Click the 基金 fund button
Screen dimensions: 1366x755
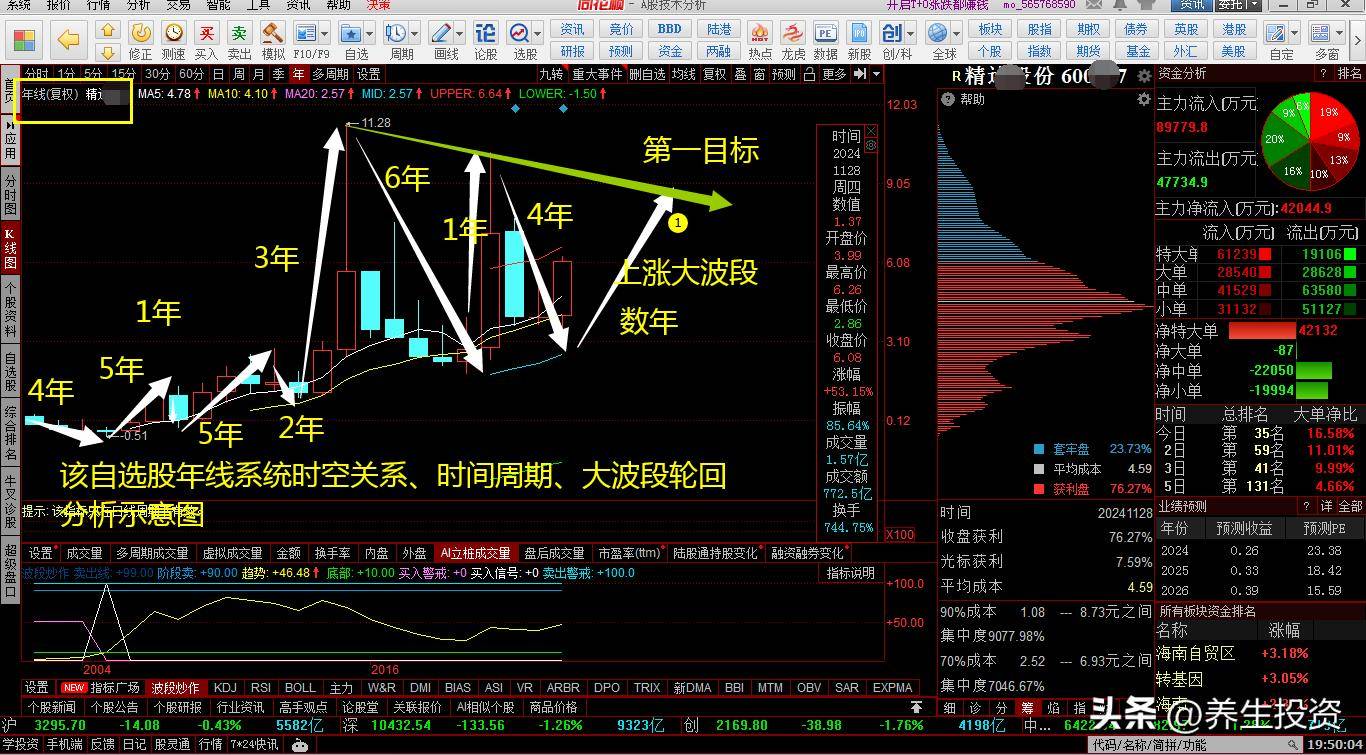tap(1138, 51)
